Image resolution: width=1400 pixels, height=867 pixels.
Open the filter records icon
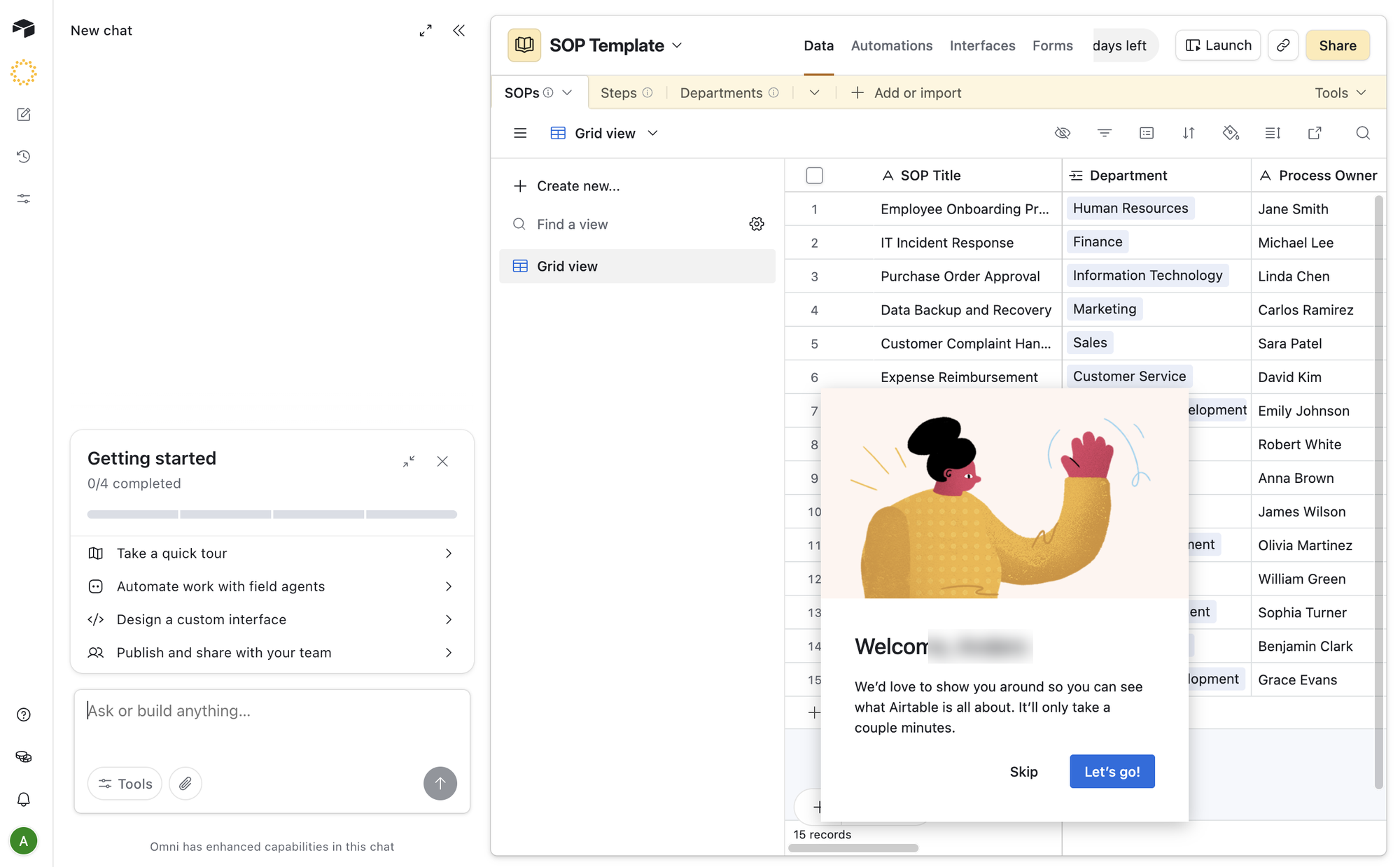(x=1105, y=133)
